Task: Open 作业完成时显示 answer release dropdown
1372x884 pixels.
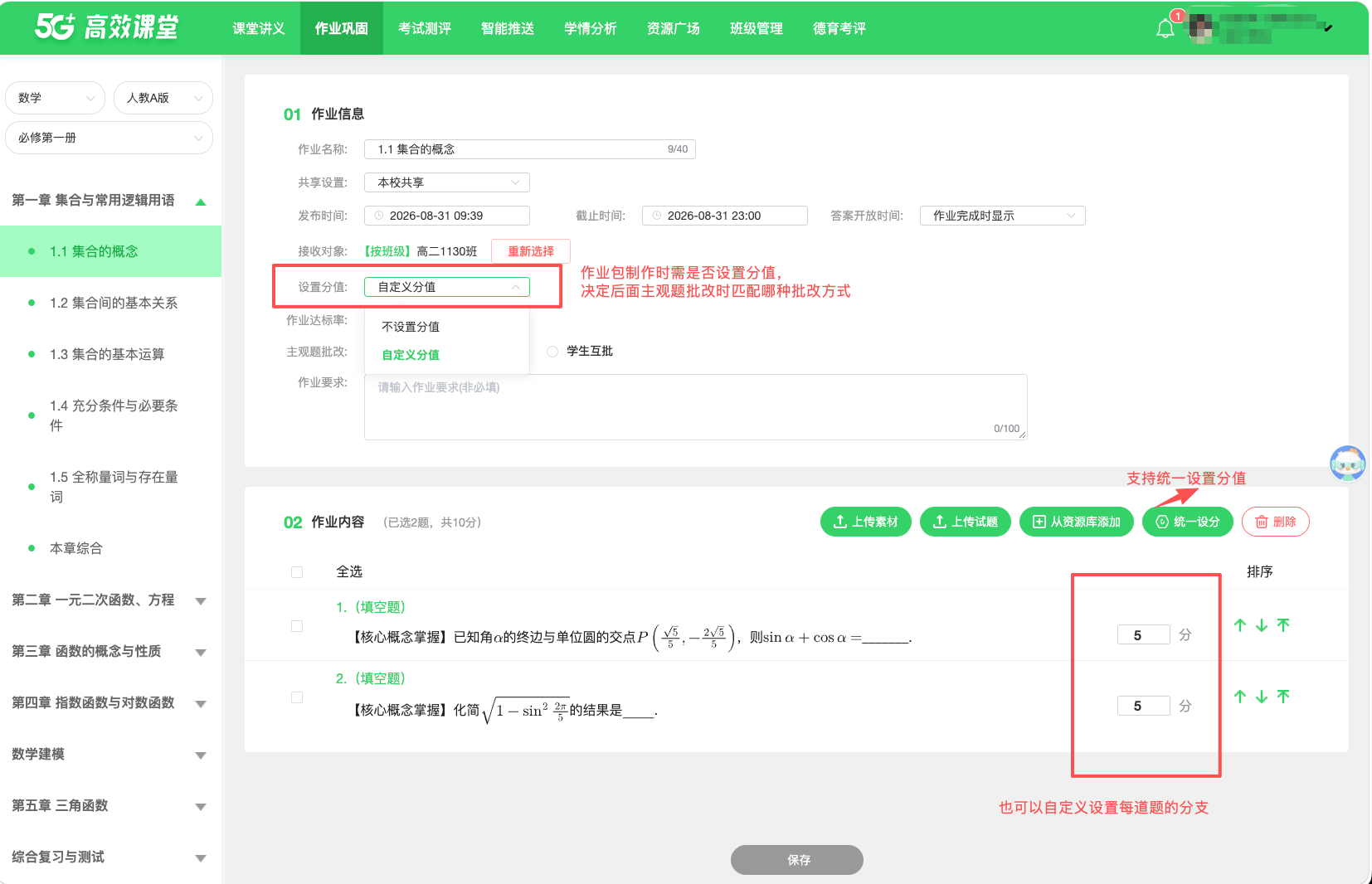Action: [1003, 216]
